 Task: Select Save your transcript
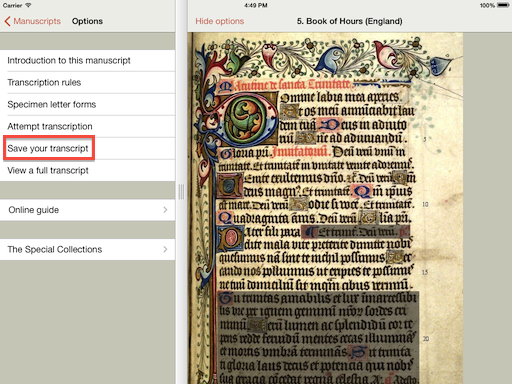[87, 148]
